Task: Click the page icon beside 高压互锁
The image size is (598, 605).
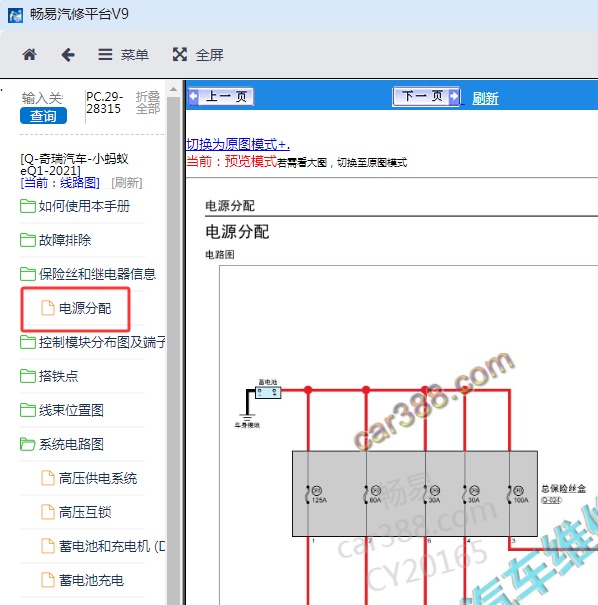Action: click(x=48, y=512)
